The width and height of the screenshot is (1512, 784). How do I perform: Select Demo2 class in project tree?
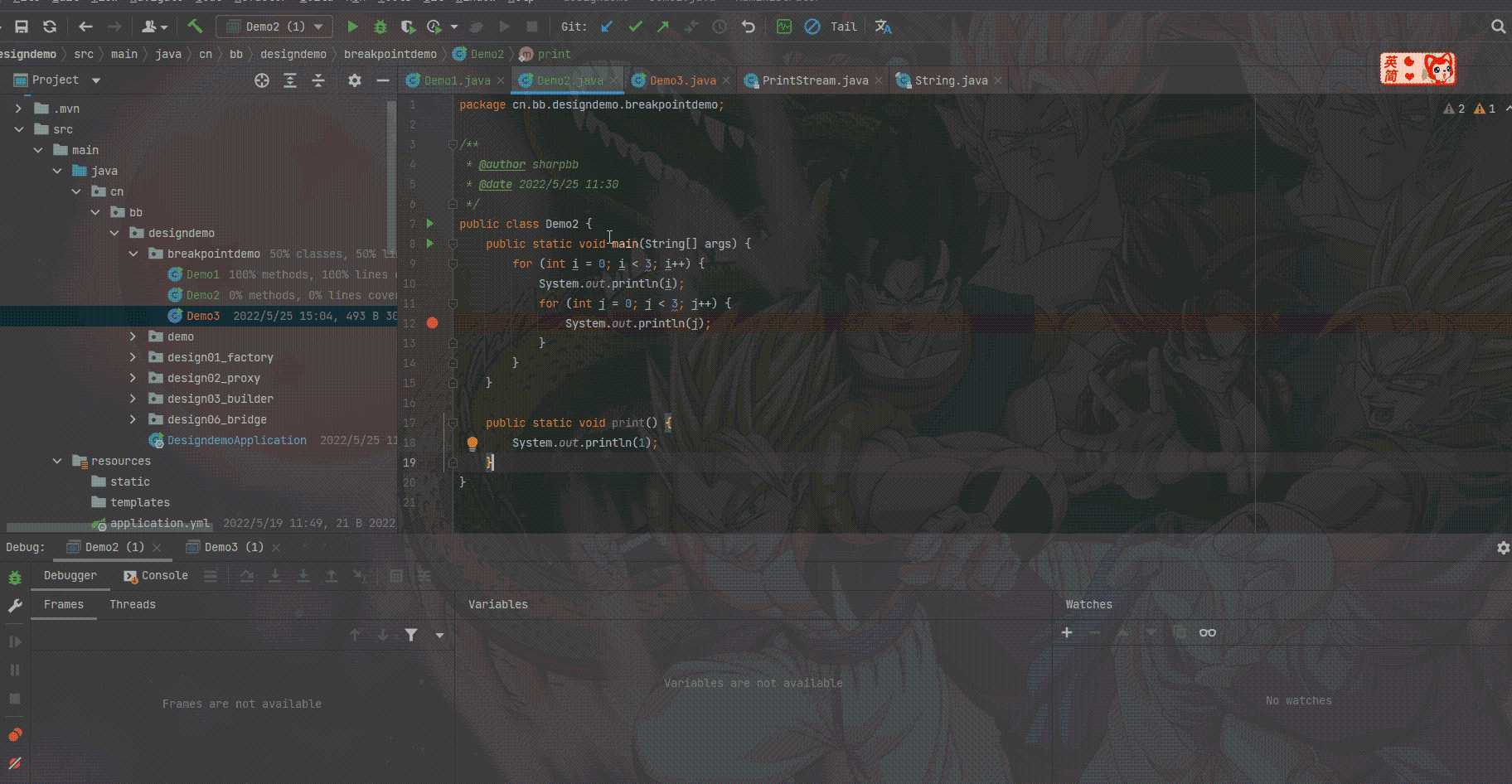203,295
